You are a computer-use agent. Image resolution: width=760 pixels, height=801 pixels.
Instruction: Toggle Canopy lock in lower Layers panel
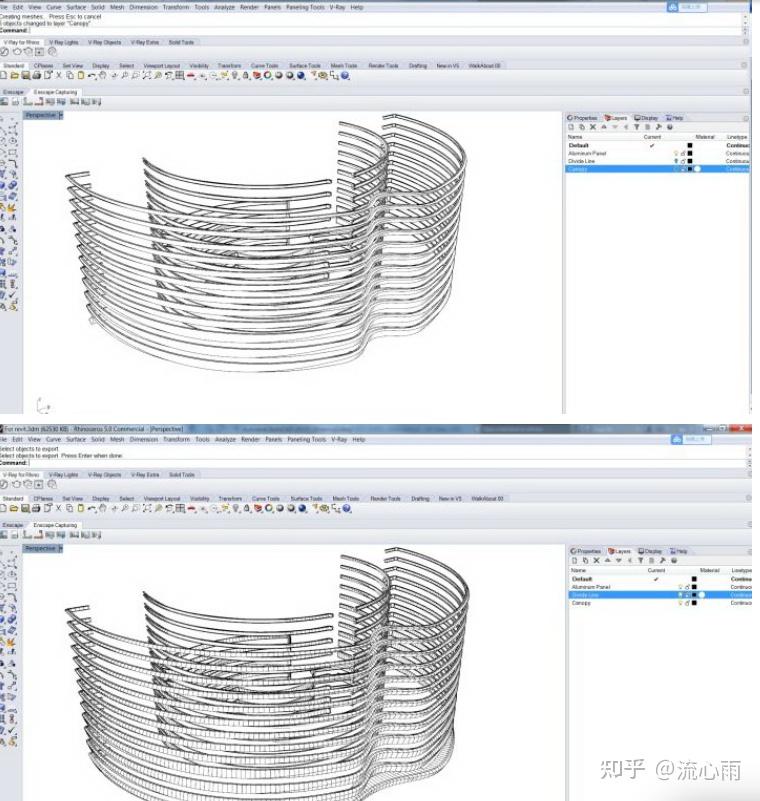click(x=687, y=603)
